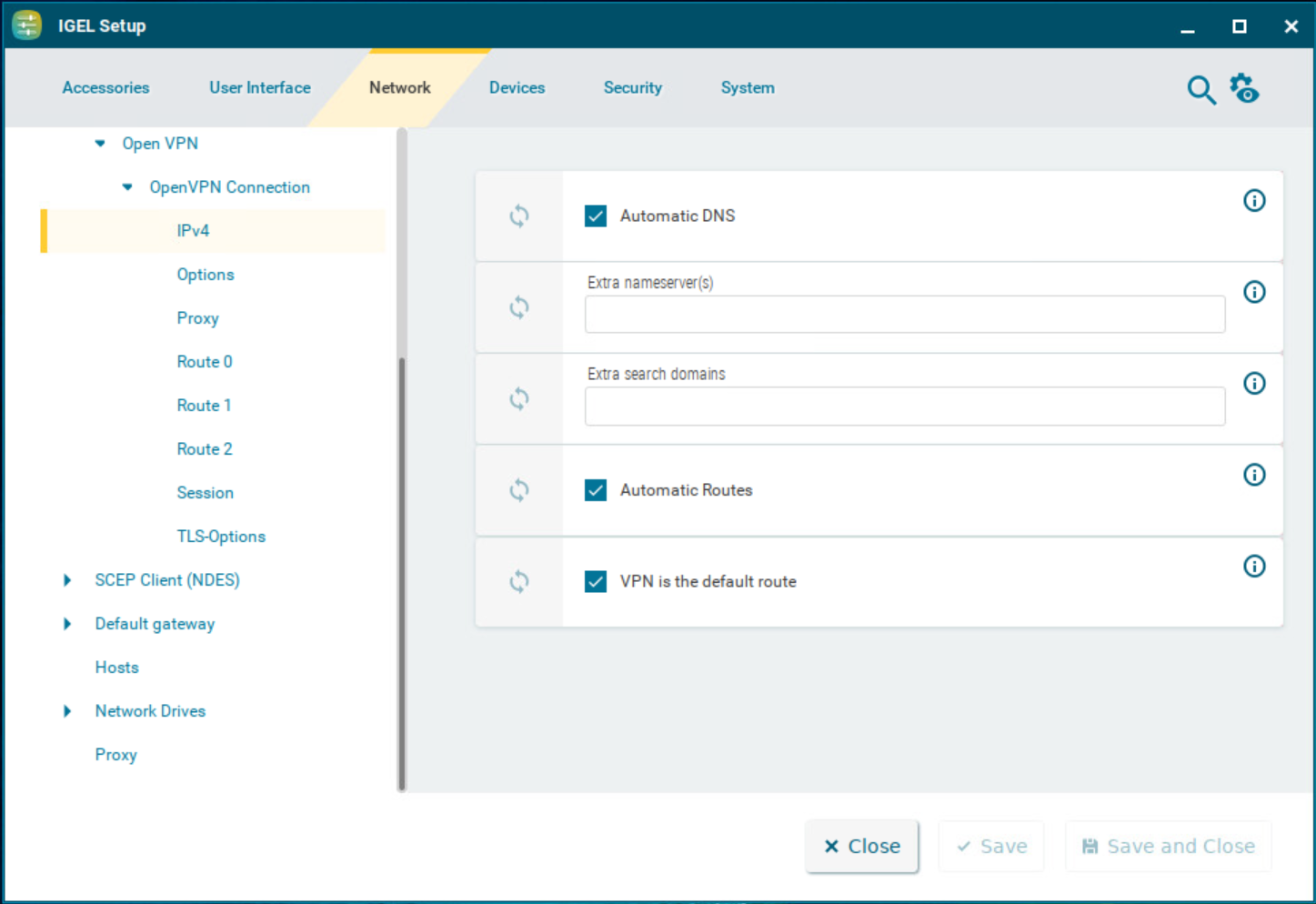Image resolution: width=1316 pixels, height=904 pixels.
Task: Expand SCEP Client (NDES)
Action: pyautogui.click(x=66, y=579)
